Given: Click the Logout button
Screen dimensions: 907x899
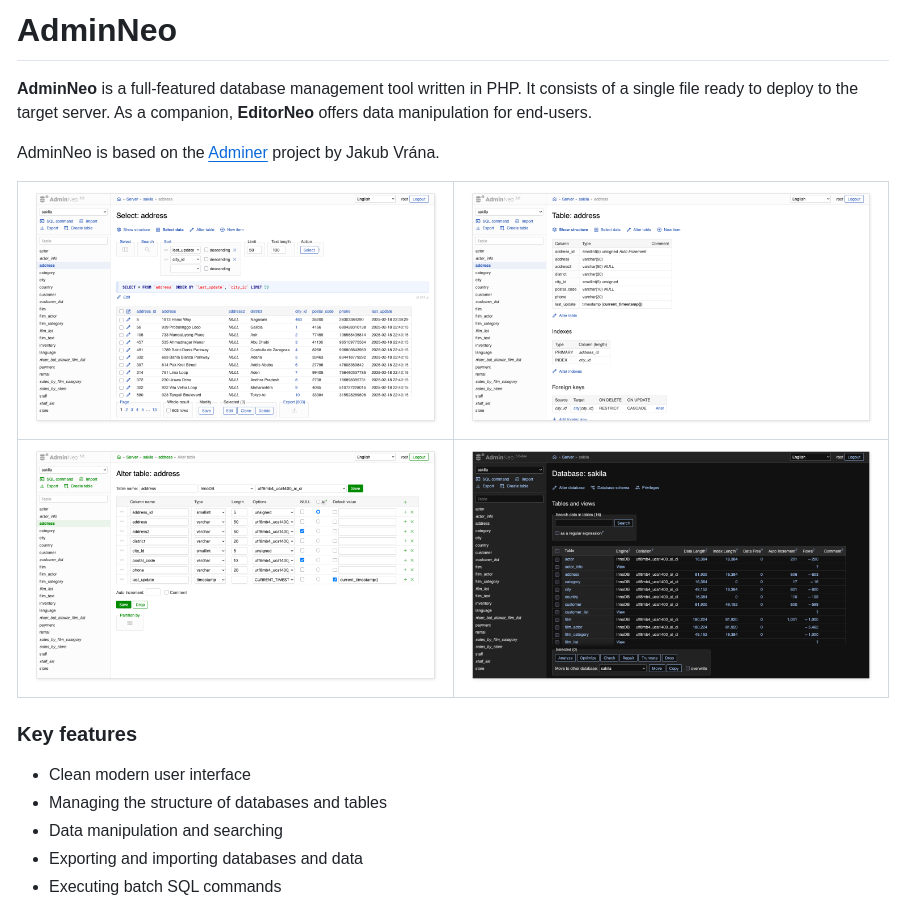Looking at the screenshot, I should (x=418, y=199).
